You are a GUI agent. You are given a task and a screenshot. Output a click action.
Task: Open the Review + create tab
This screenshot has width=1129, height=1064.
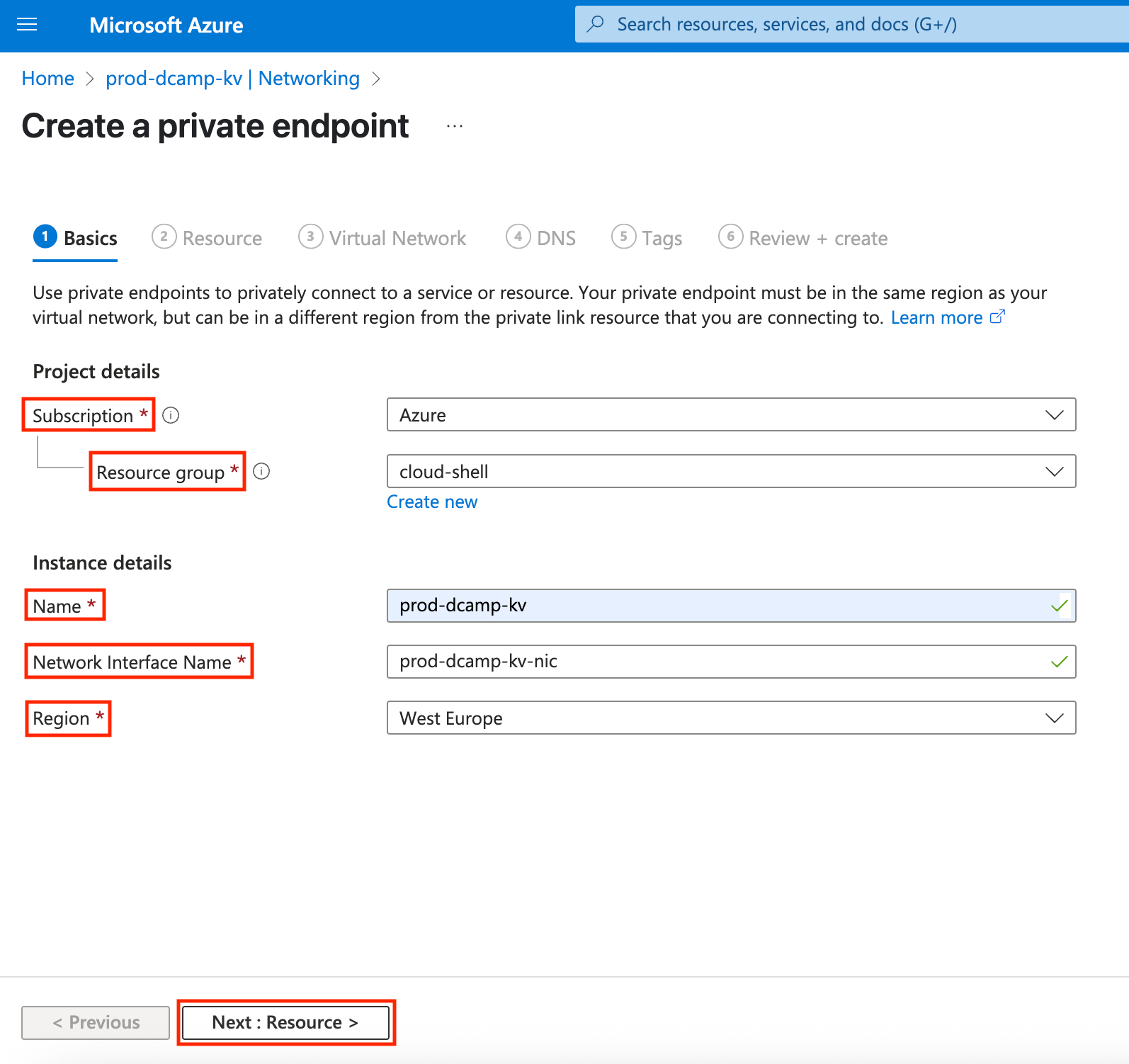pyautogui.click(x=803, y=238)
